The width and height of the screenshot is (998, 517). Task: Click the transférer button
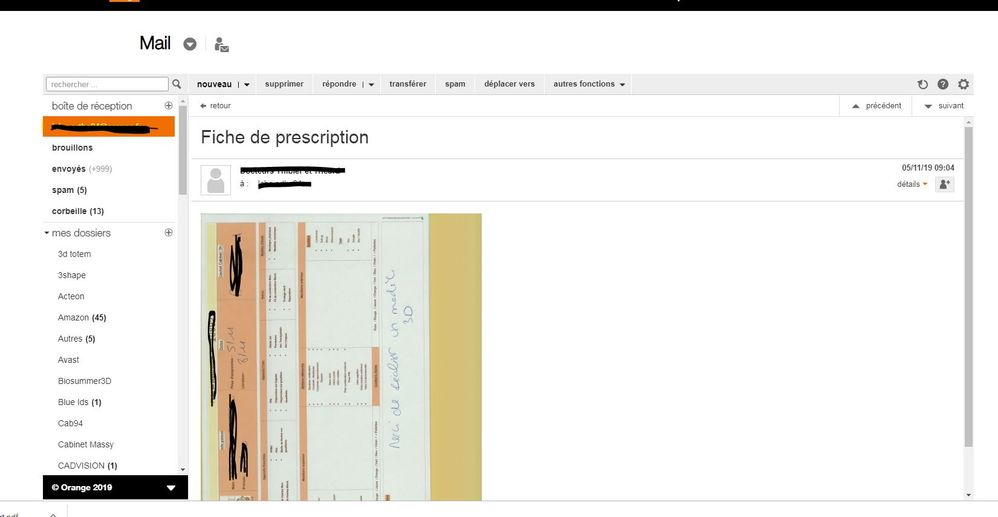click(x=407, y=85)
